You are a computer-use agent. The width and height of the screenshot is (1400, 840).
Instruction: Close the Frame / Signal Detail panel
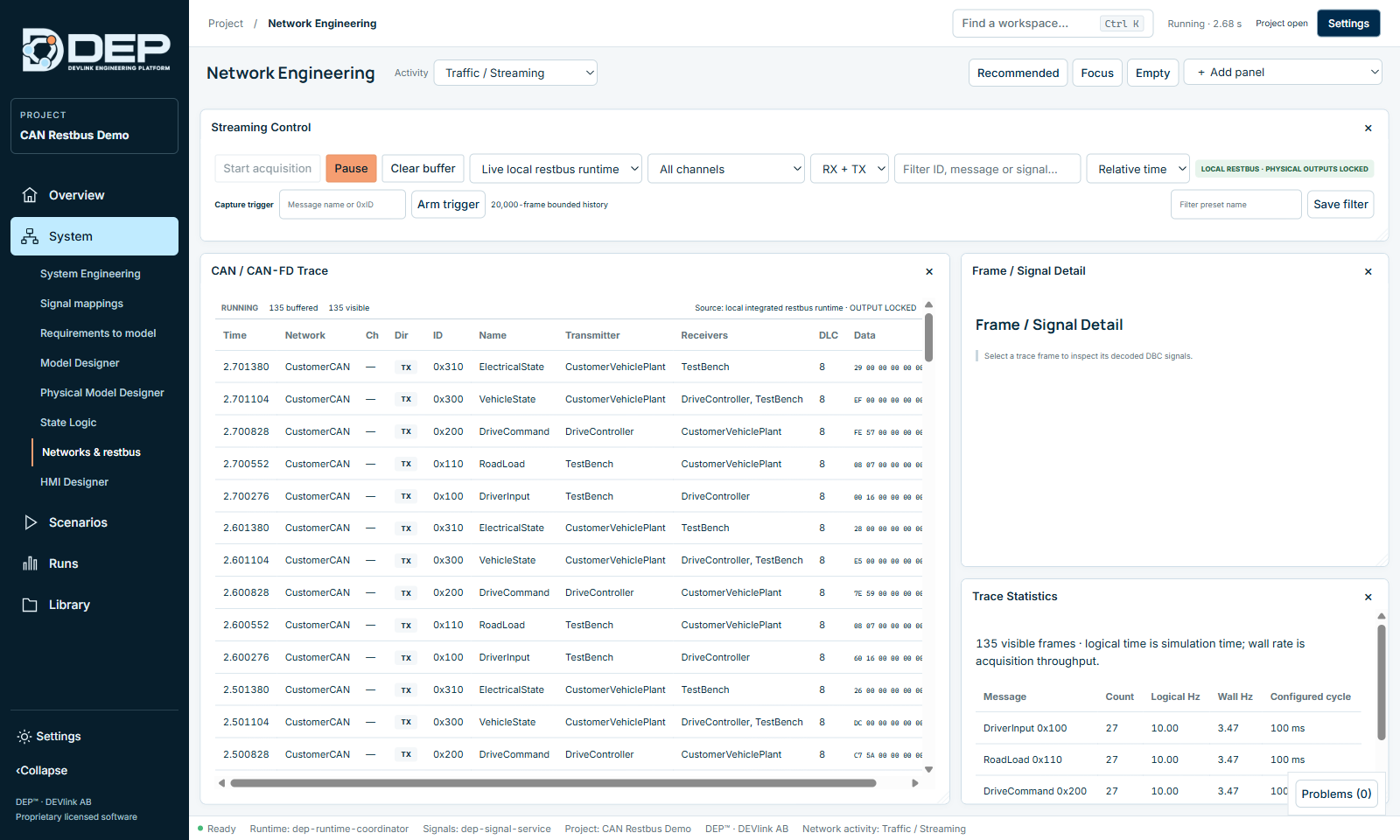pyautogui.click(x=1368, y=272)
